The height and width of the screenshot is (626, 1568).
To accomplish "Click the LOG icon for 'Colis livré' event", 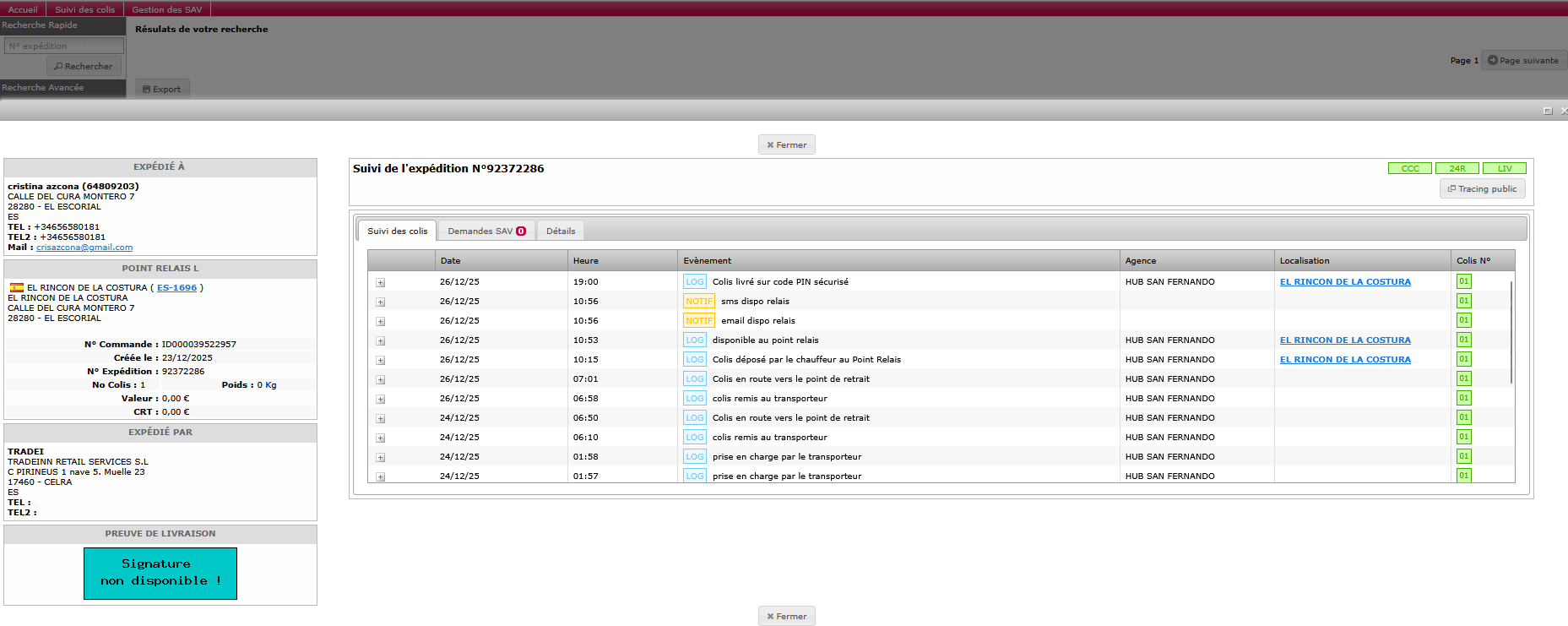I will (x=694, y=282).
